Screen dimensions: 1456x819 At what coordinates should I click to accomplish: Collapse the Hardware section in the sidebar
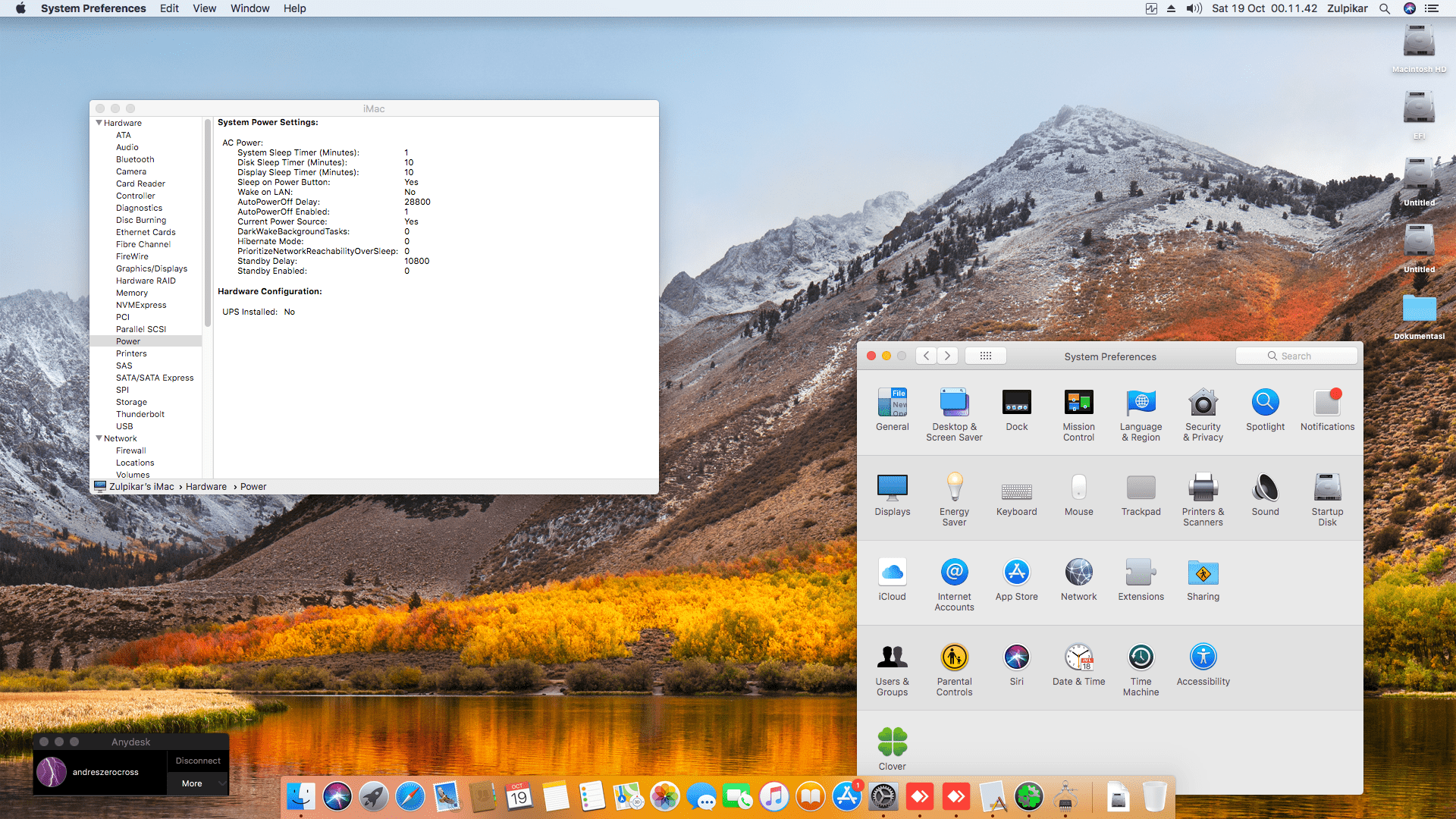99,122
